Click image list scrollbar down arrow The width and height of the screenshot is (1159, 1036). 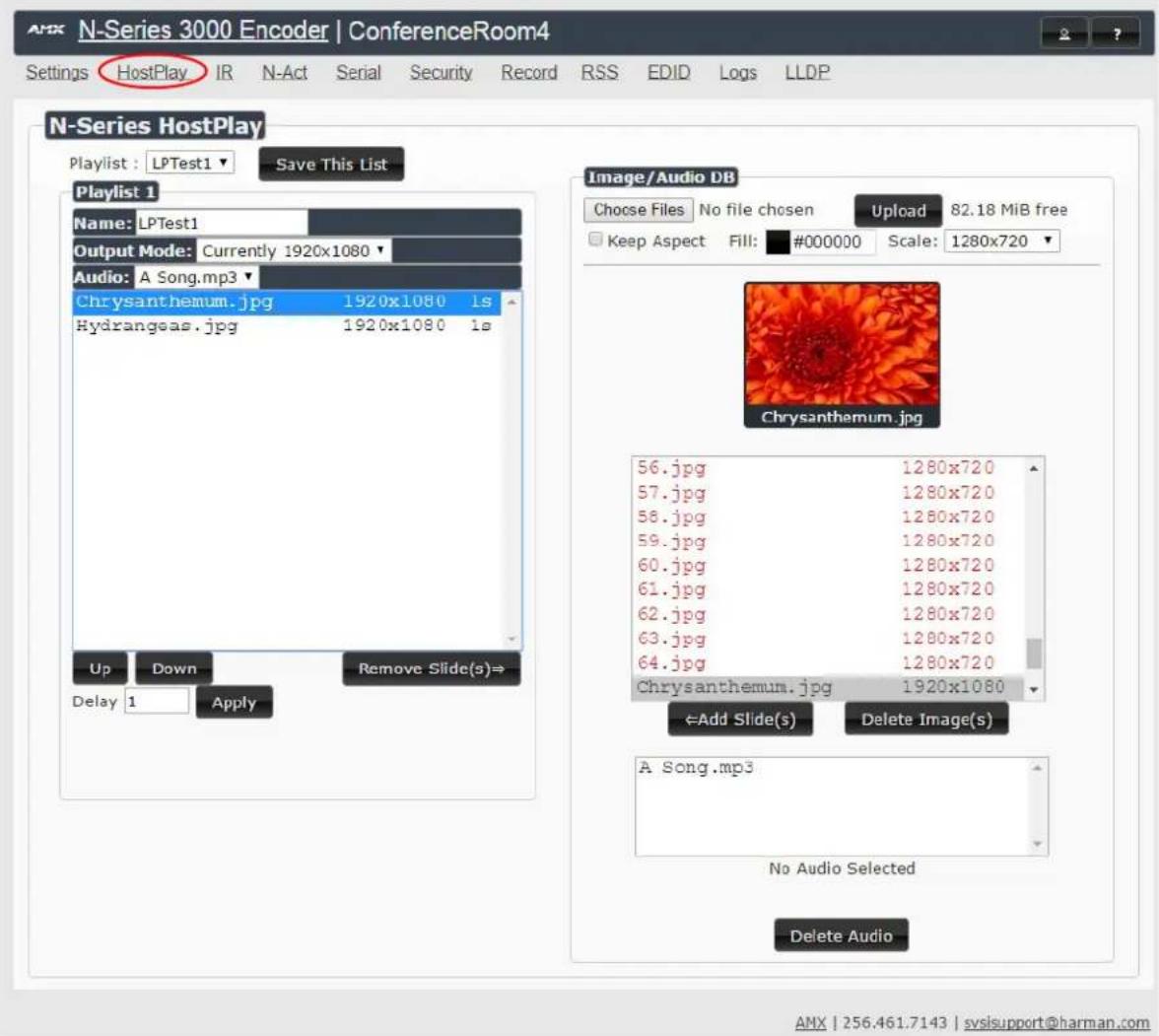click(x=1034, y=689)
